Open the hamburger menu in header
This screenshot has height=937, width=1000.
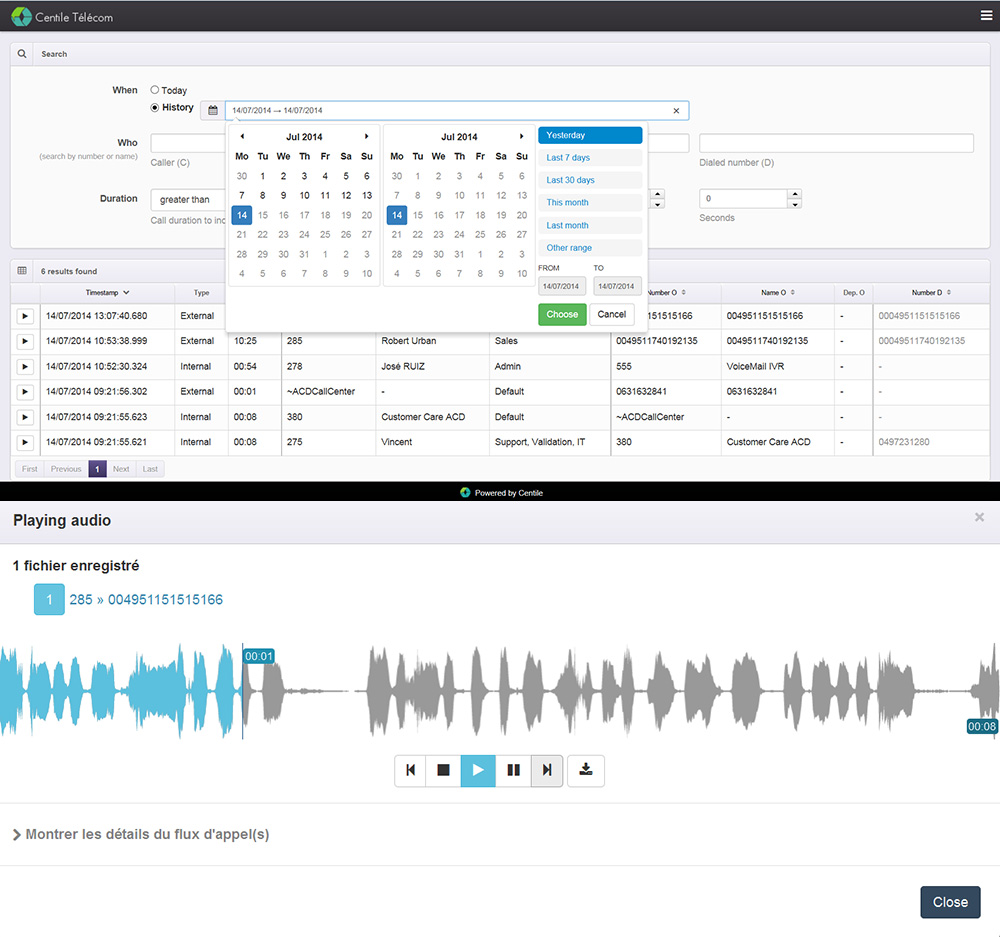tap(985, 16)
